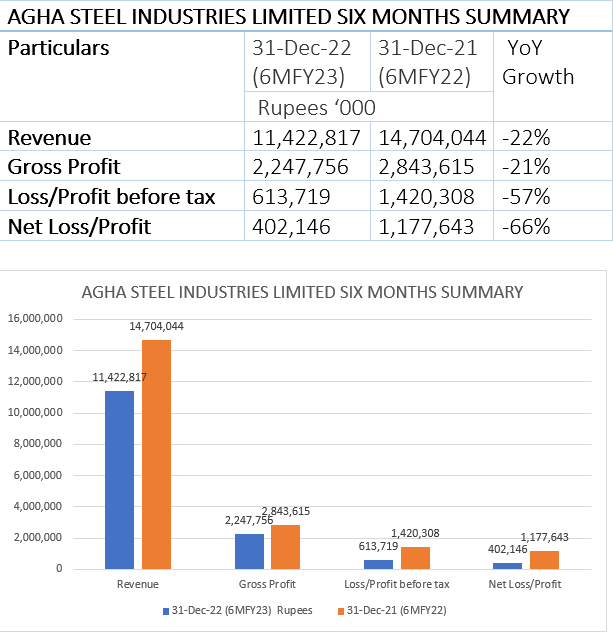Select table cell 1,177,643
613x640 pixels.
click(426, 227)
